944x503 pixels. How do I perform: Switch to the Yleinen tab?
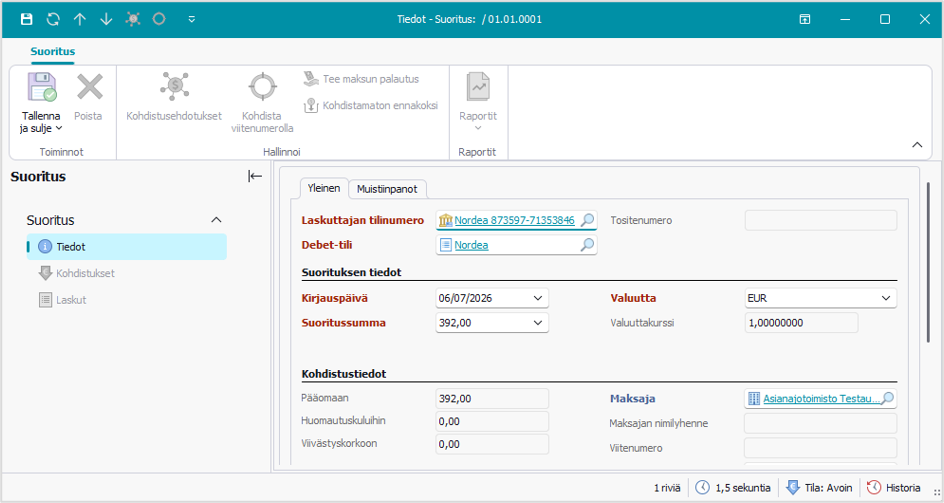pos(324,188)
